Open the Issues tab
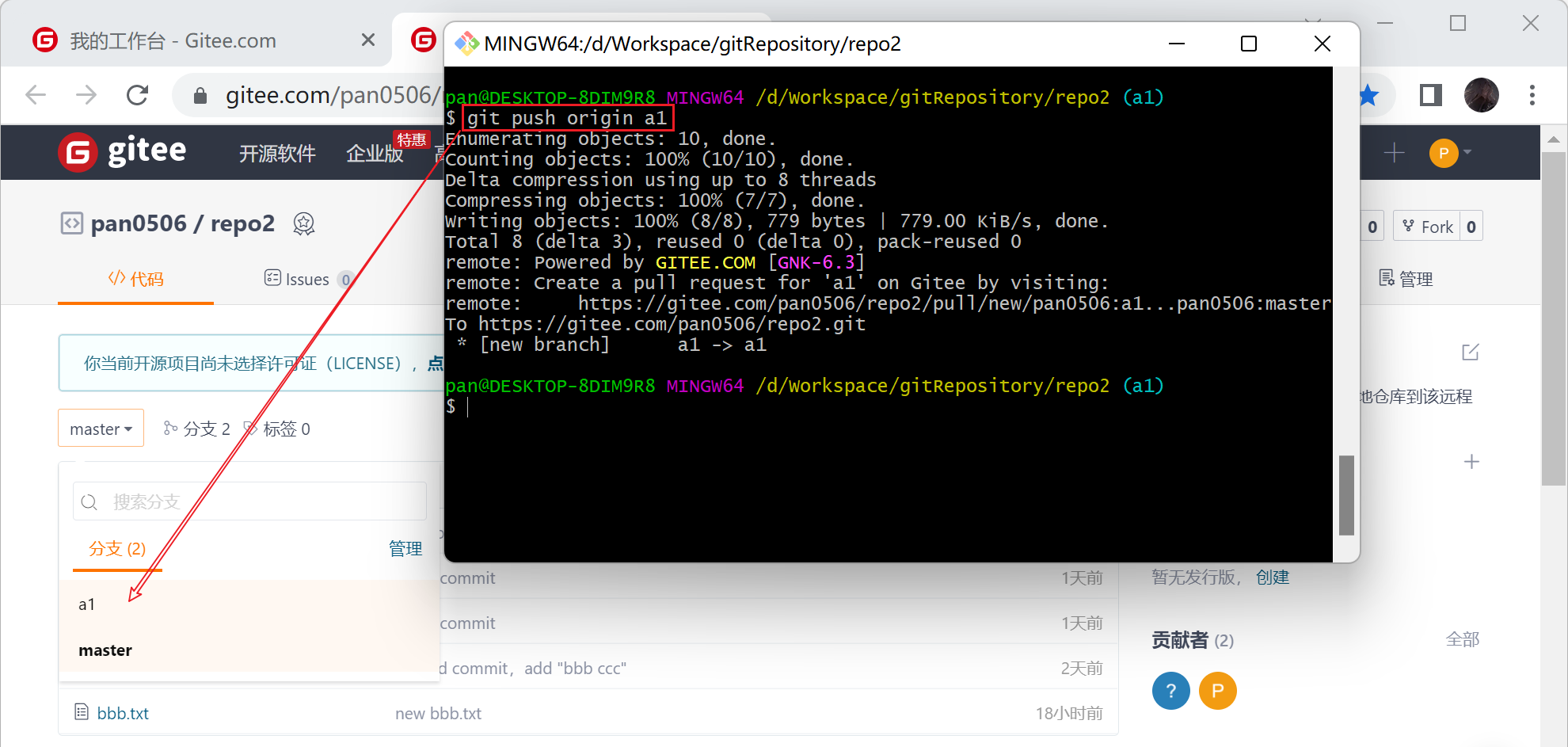This screenshot has width=1568, height=747. tap(306, 279)
